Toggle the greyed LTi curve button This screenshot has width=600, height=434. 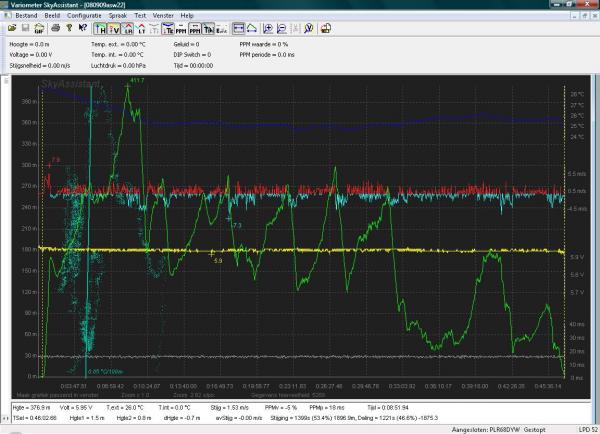pos(154,29)
